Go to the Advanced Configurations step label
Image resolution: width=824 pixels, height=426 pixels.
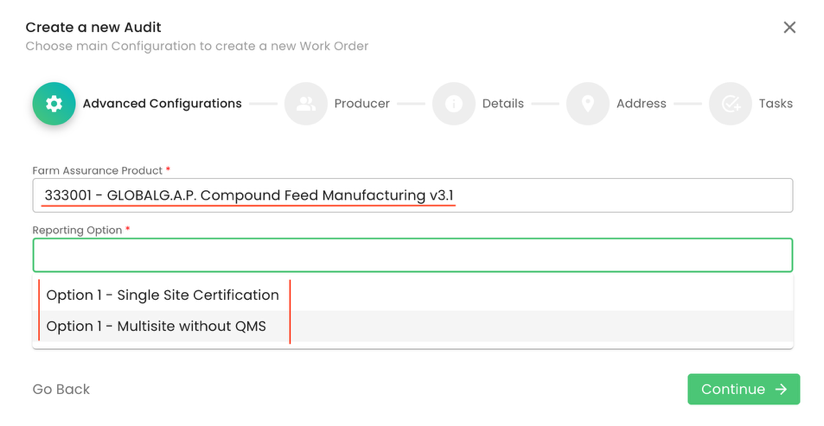(162, 104)
